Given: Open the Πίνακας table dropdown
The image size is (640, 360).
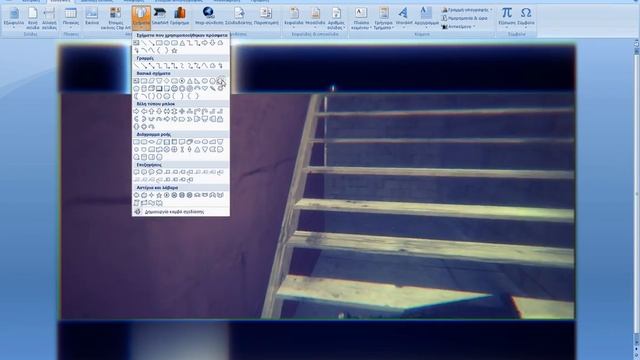Looking at the screenshot, I should click(71, 19).
